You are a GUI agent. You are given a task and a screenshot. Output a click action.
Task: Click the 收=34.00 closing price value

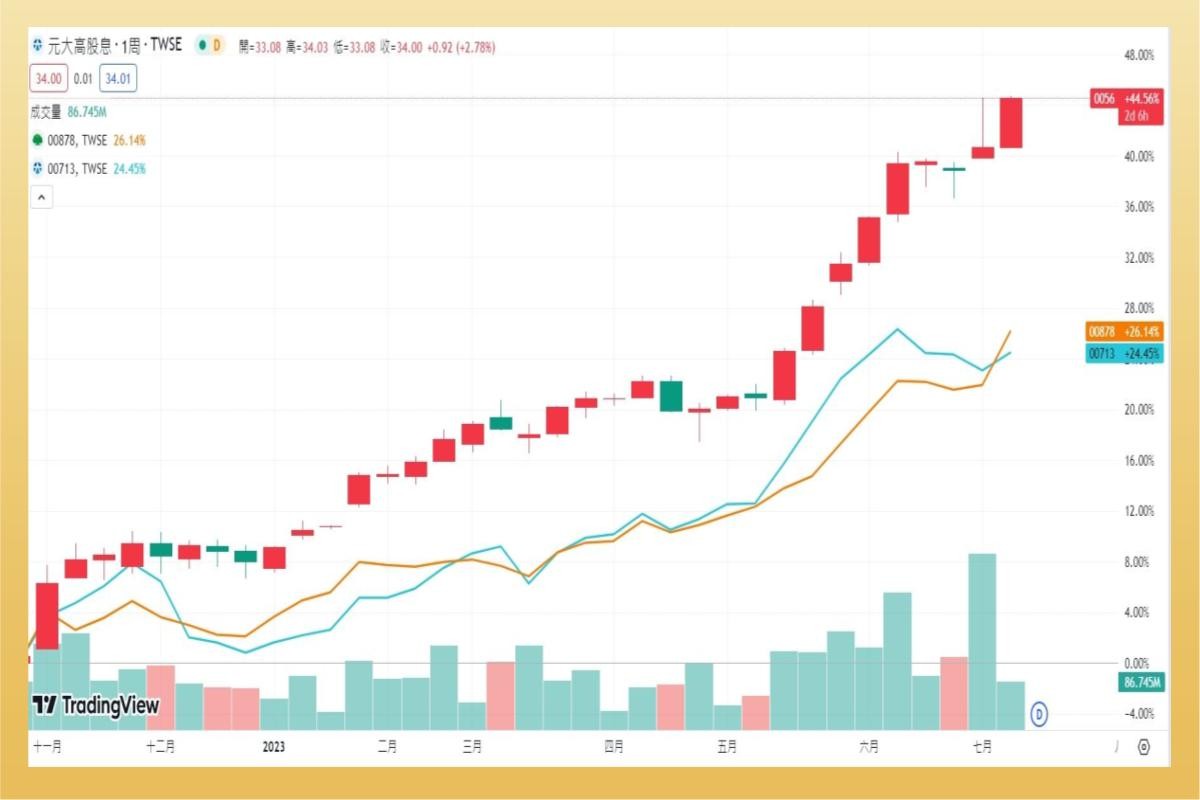point(402,46)
